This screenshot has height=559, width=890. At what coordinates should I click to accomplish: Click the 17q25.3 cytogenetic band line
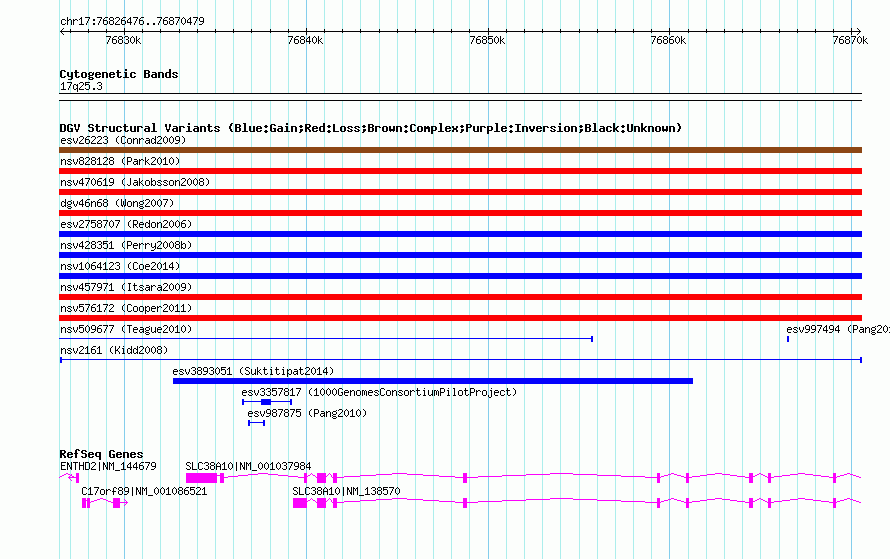[460, 97]
